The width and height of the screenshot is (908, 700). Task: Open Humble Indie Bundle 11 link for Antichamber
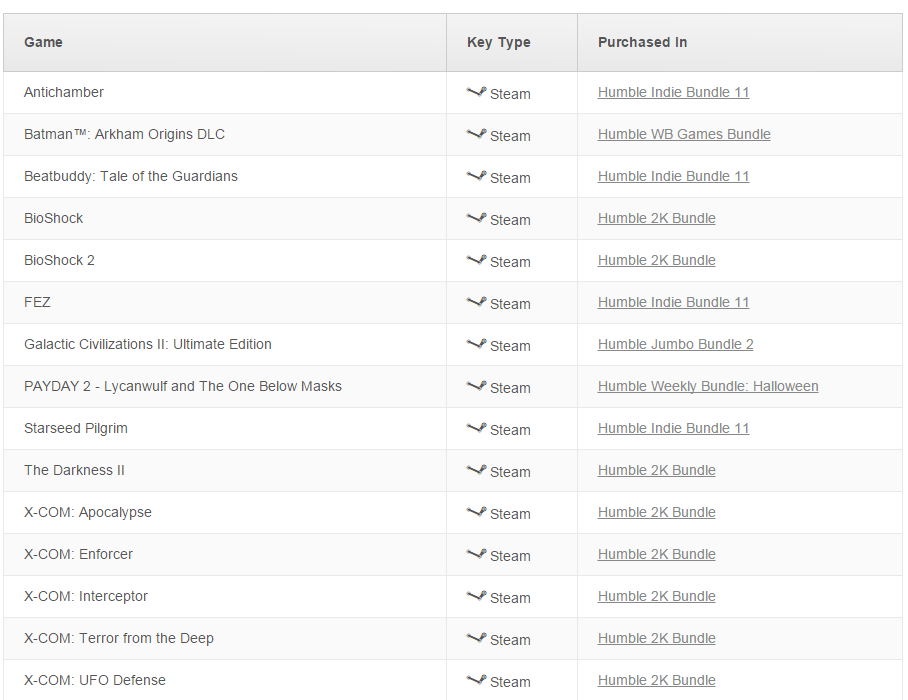[x=673, y=92]
